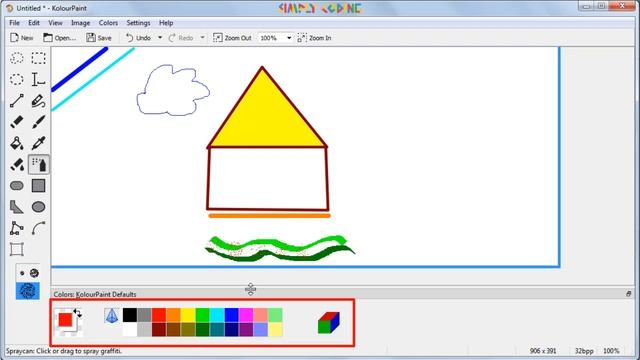
Task: Pick the cyan palette swatch
Action: tap(217, 315)
